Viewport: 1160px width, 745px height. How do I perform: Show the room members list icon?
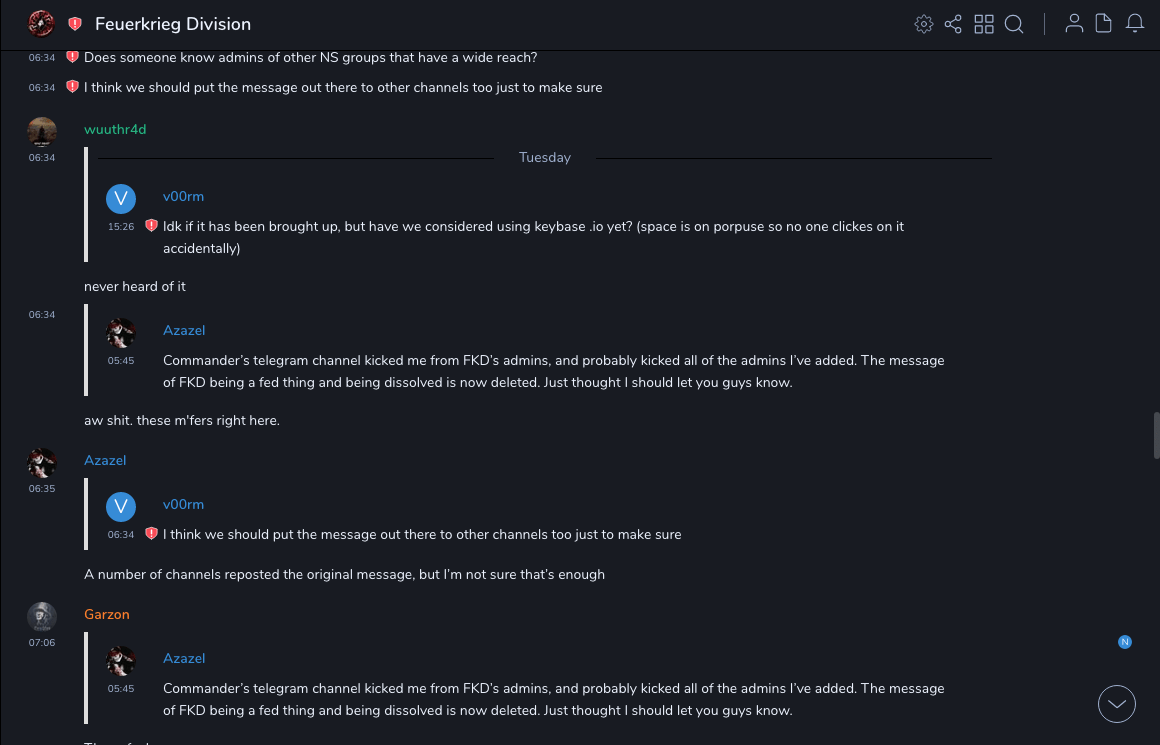pyautogui.click(x=1074, y=24)
